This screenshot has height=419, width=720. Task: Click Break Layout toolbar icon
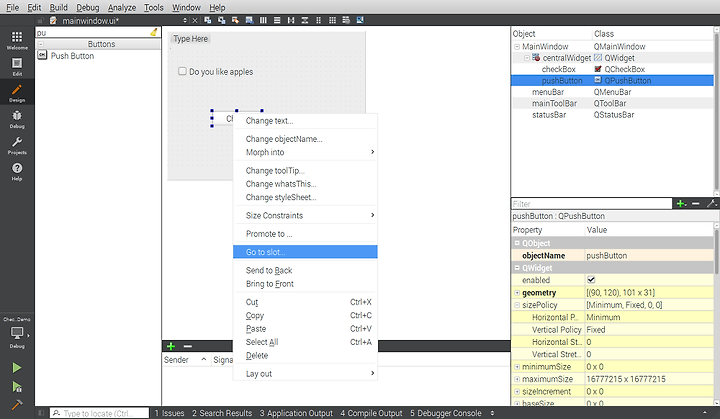[346, 20]
